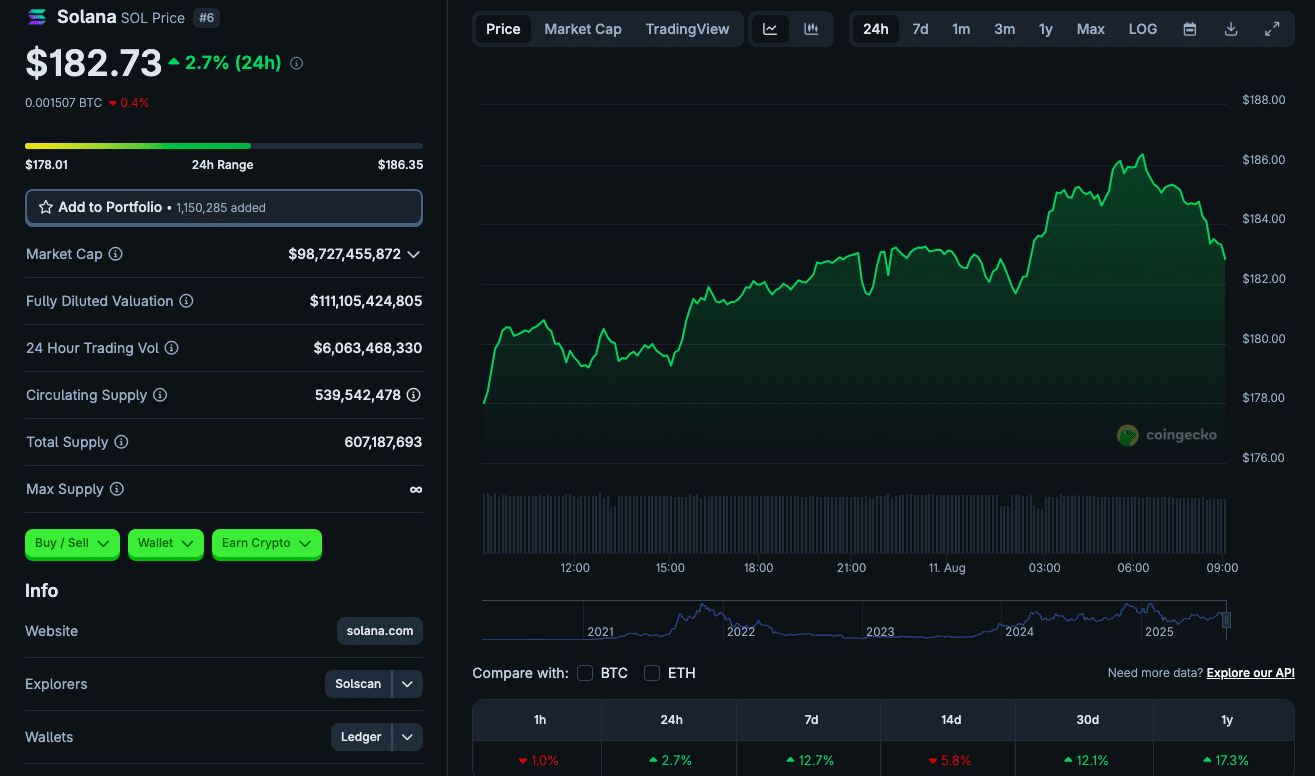This screenshot has height=776, width=1315.
Task: Click the historical mini chart at 2023
Action: (x=880, y=632)
